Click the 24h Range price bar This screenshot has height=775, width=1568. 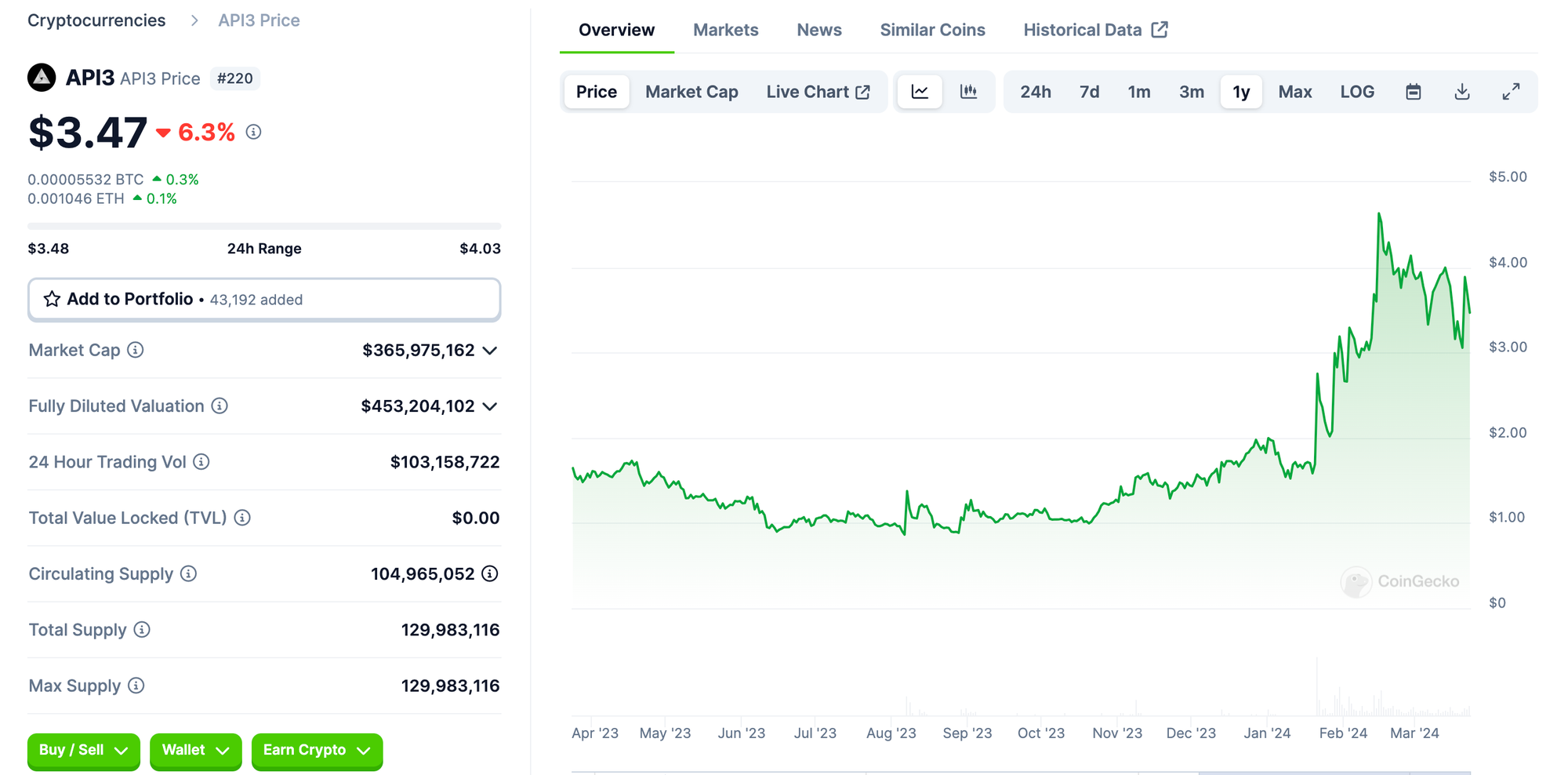click(x=263, y=227)
